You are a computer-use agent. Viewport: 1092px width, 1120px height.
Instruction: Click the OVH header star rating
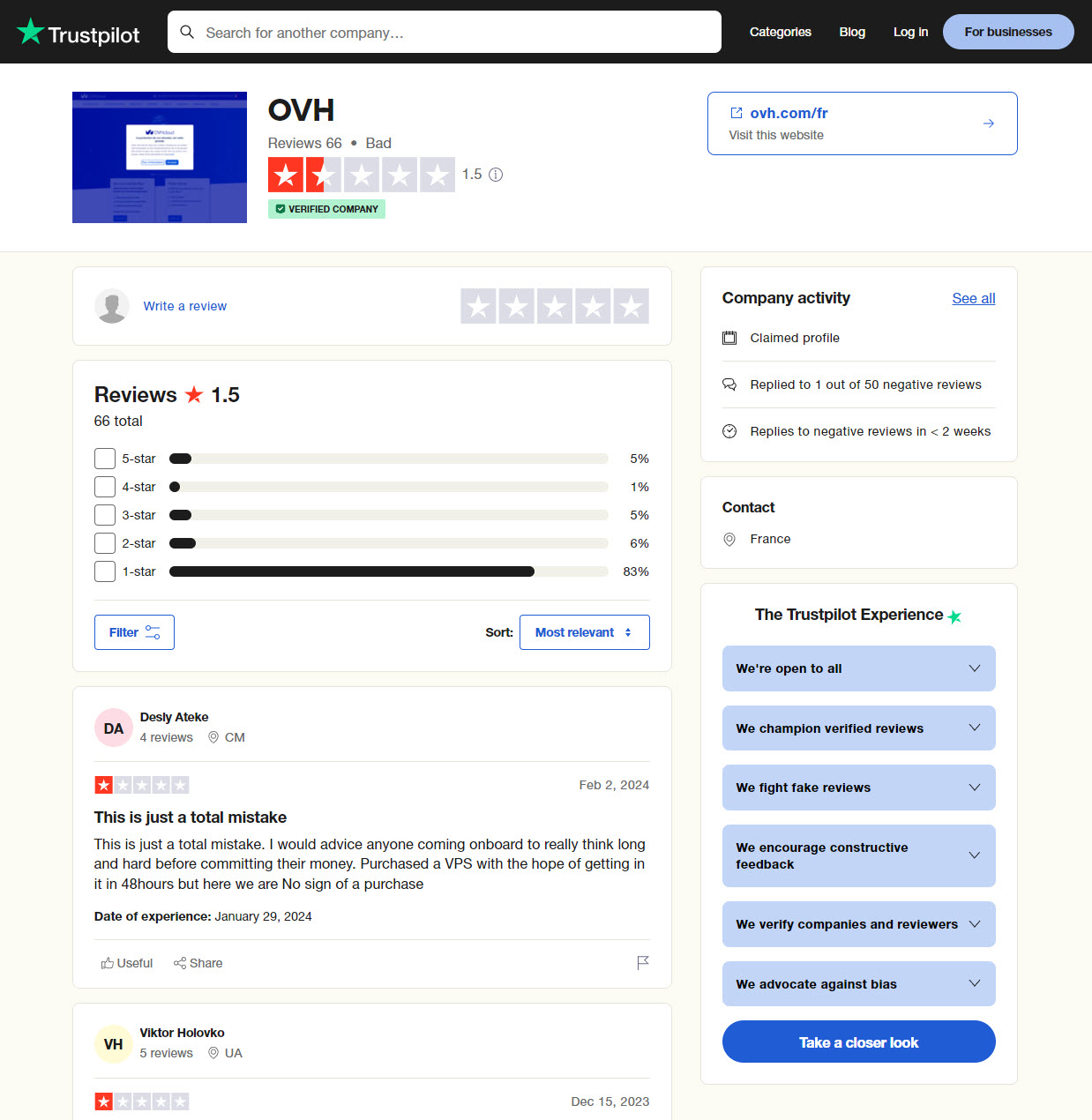pos(362,175)
